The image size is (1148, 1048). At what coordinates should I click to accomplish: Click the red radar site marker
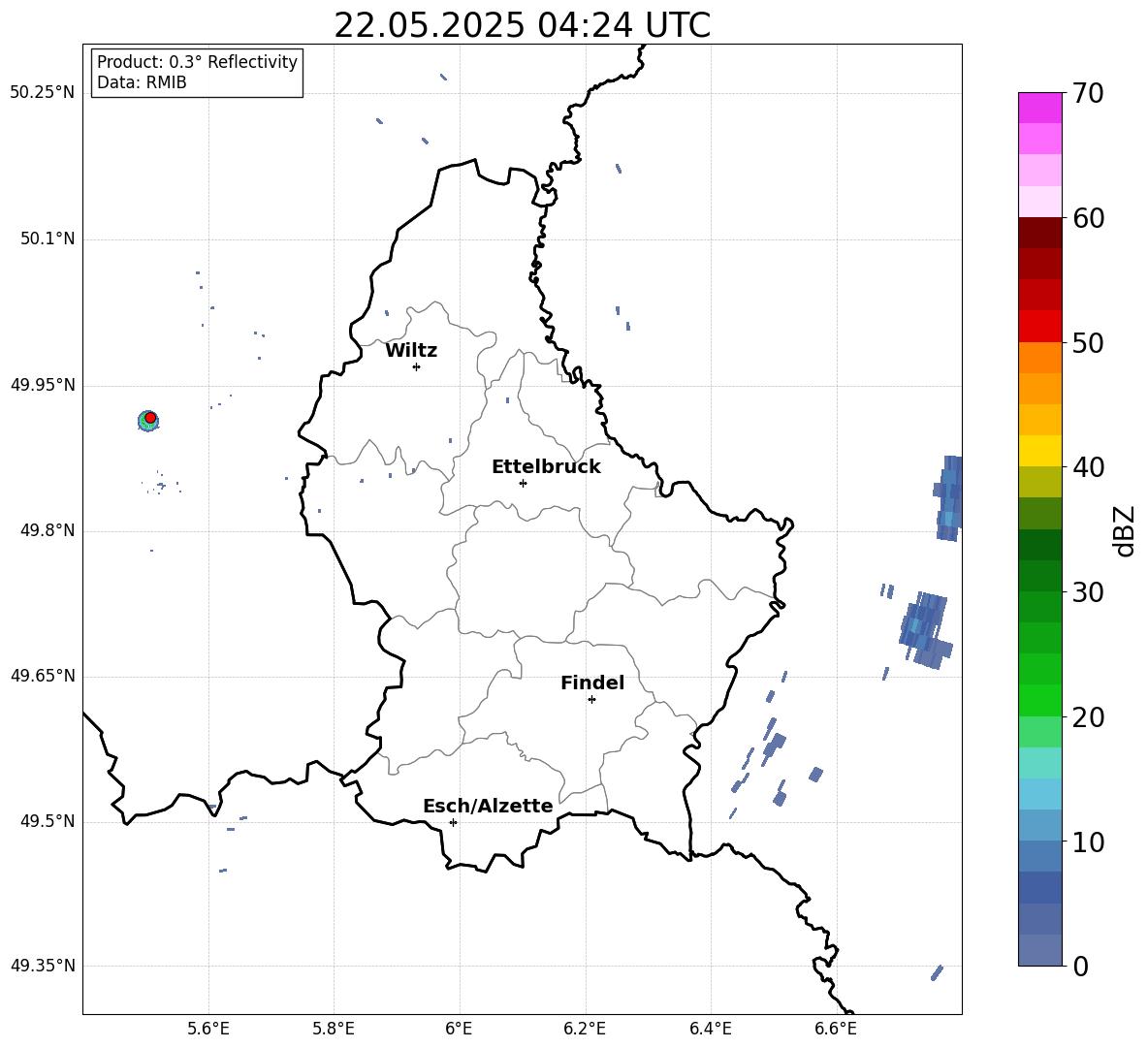tap(150, 417)
